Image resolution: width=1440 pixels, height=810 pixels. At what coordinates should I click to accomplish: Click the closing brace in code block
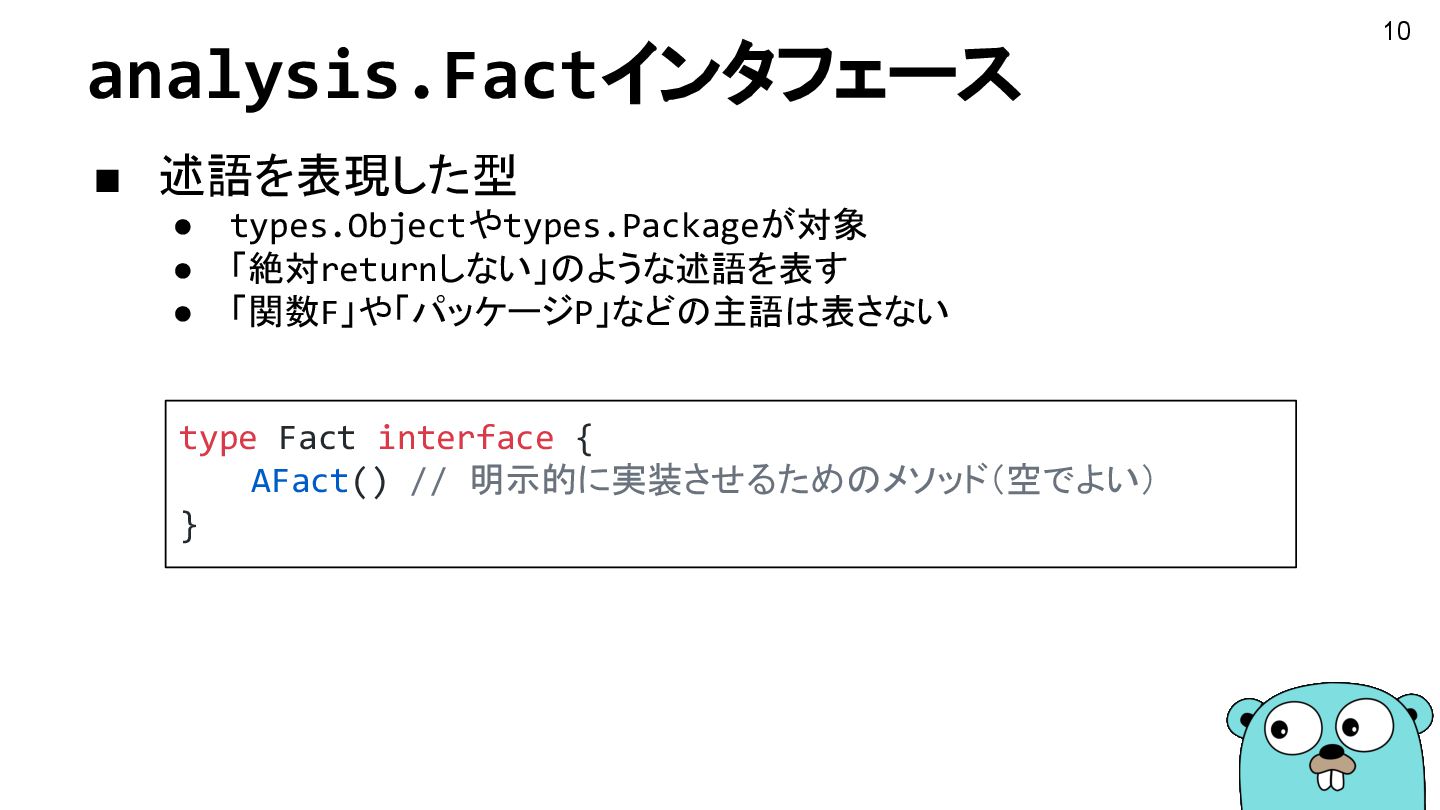(189, 525)
